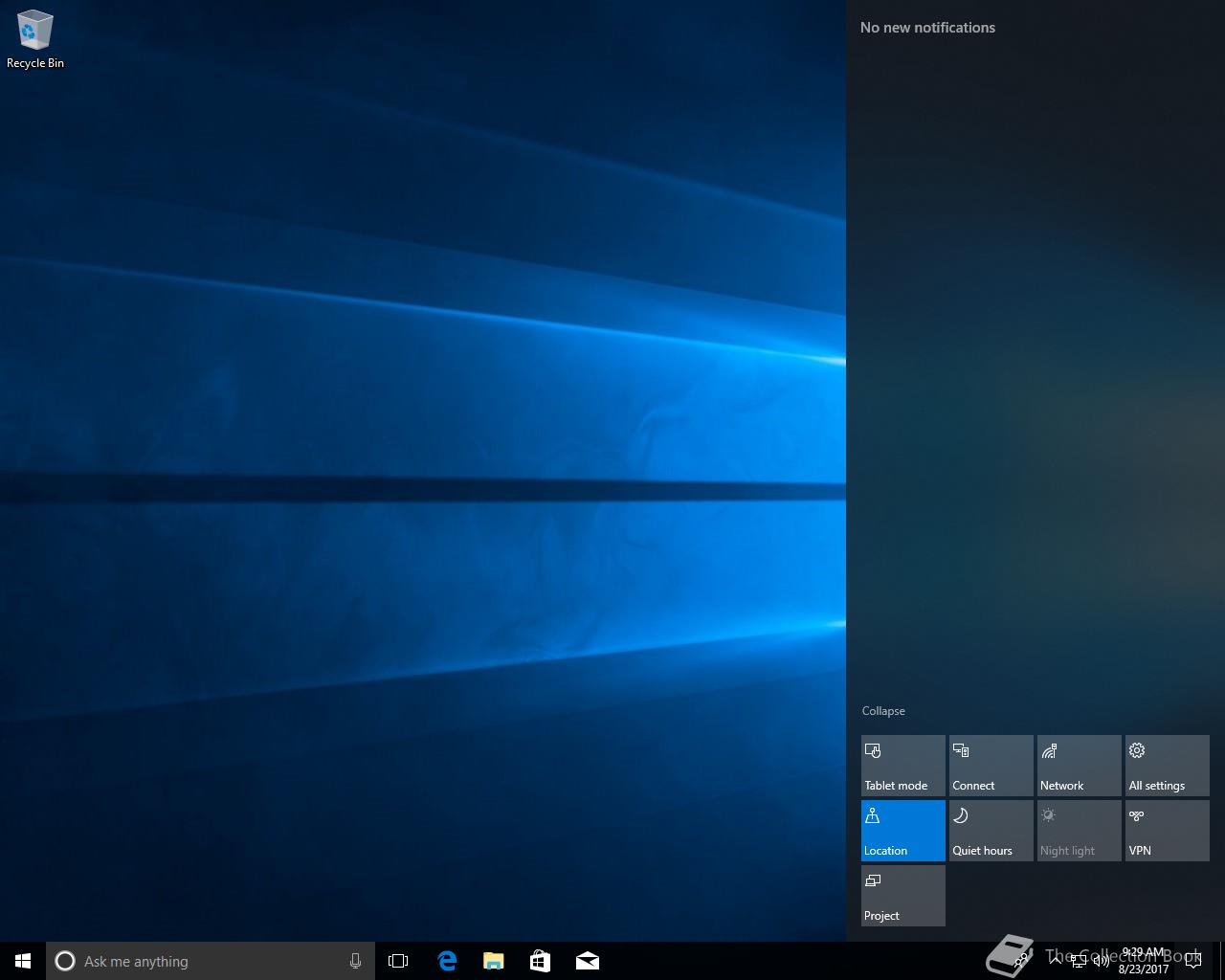Click the Ask me anything search box
This screenshot has width=1225, height=980.
[x=201, y=961]
